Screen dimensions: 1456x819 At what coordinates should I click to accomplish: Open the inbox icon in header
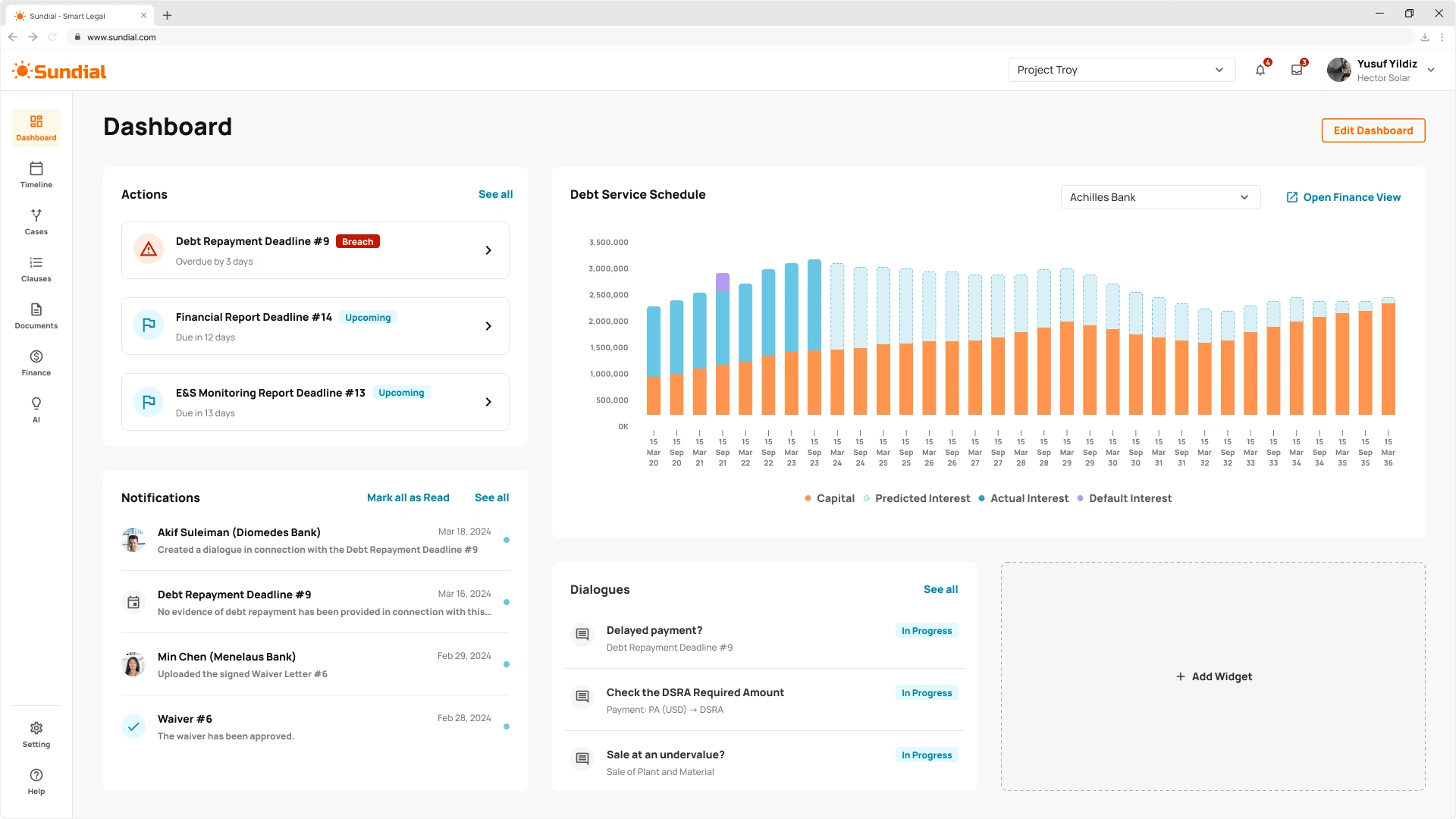click(x=1297, y=70)
